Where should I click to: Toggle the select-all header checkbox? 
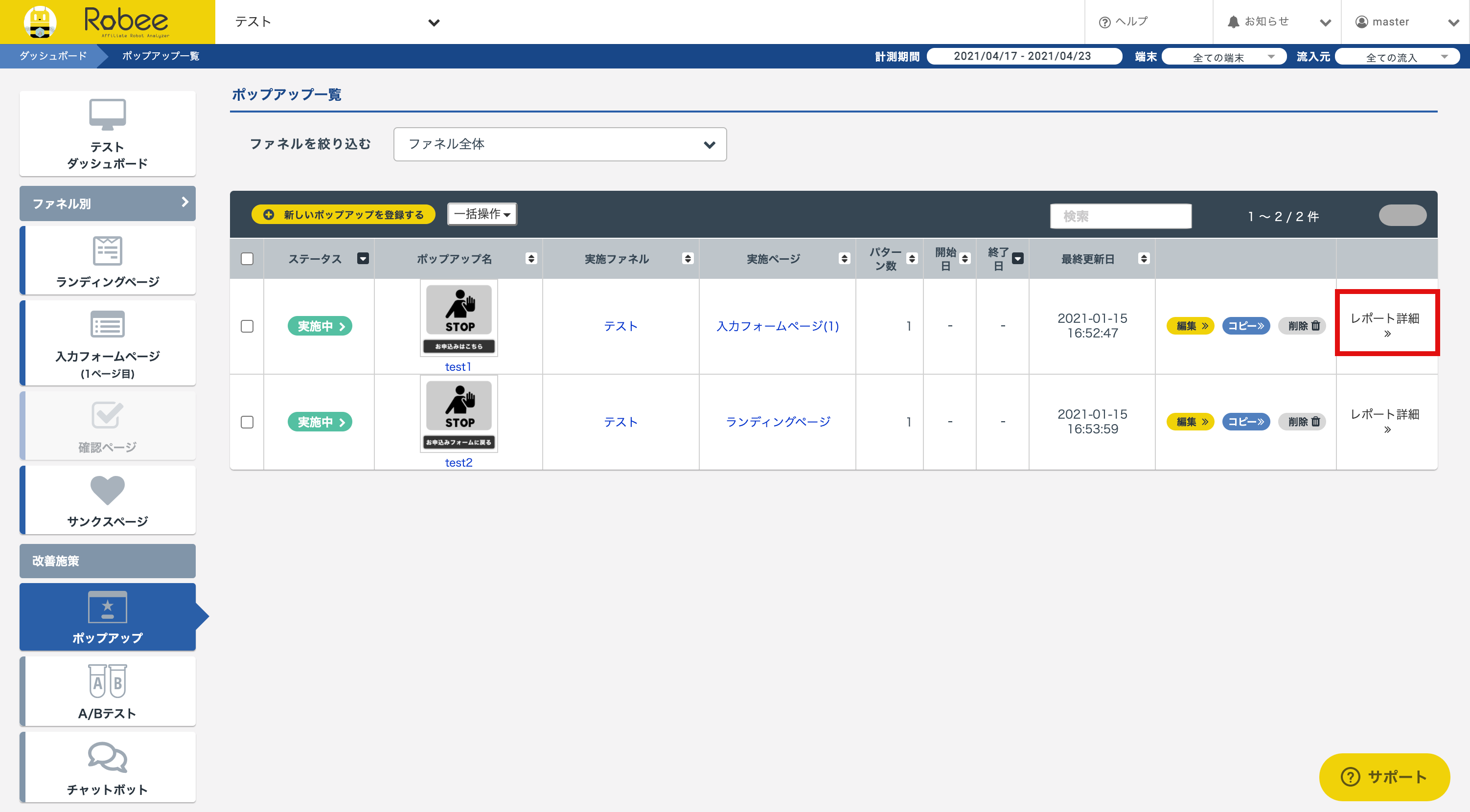[x=247, y=259]
